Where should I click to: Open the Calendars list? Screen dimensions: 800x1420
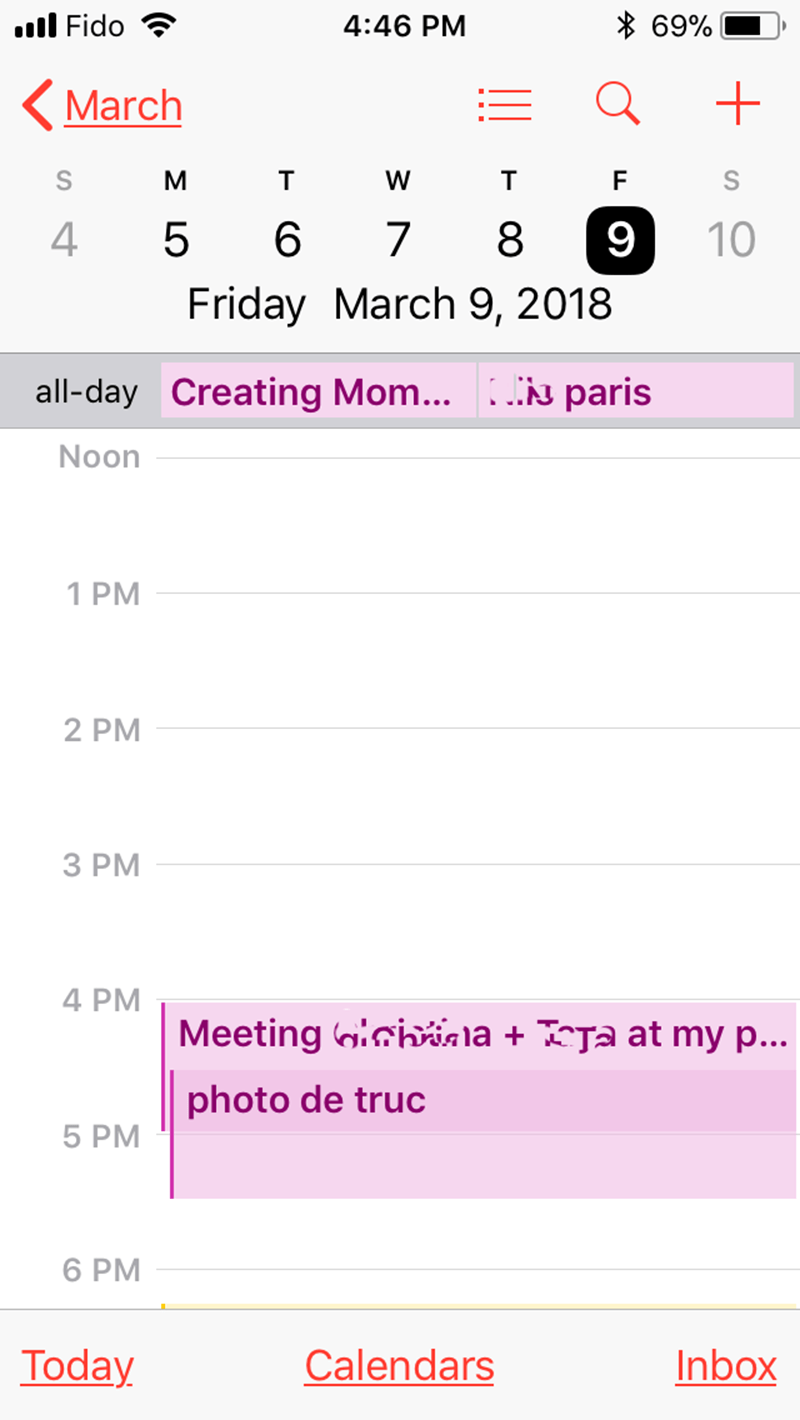click(399, 1366)
